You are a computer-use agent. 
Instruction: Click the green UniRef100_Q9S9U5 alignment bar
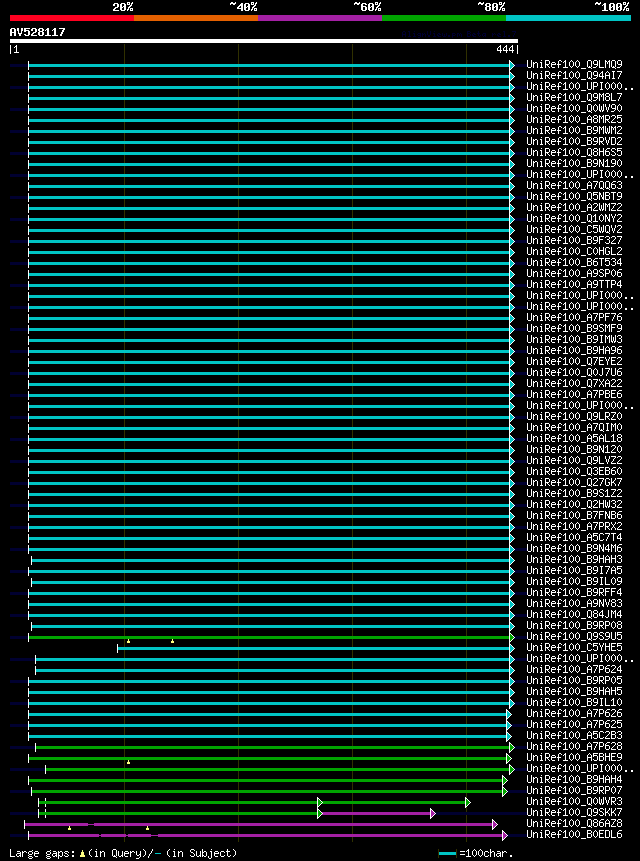coord(269,637)
